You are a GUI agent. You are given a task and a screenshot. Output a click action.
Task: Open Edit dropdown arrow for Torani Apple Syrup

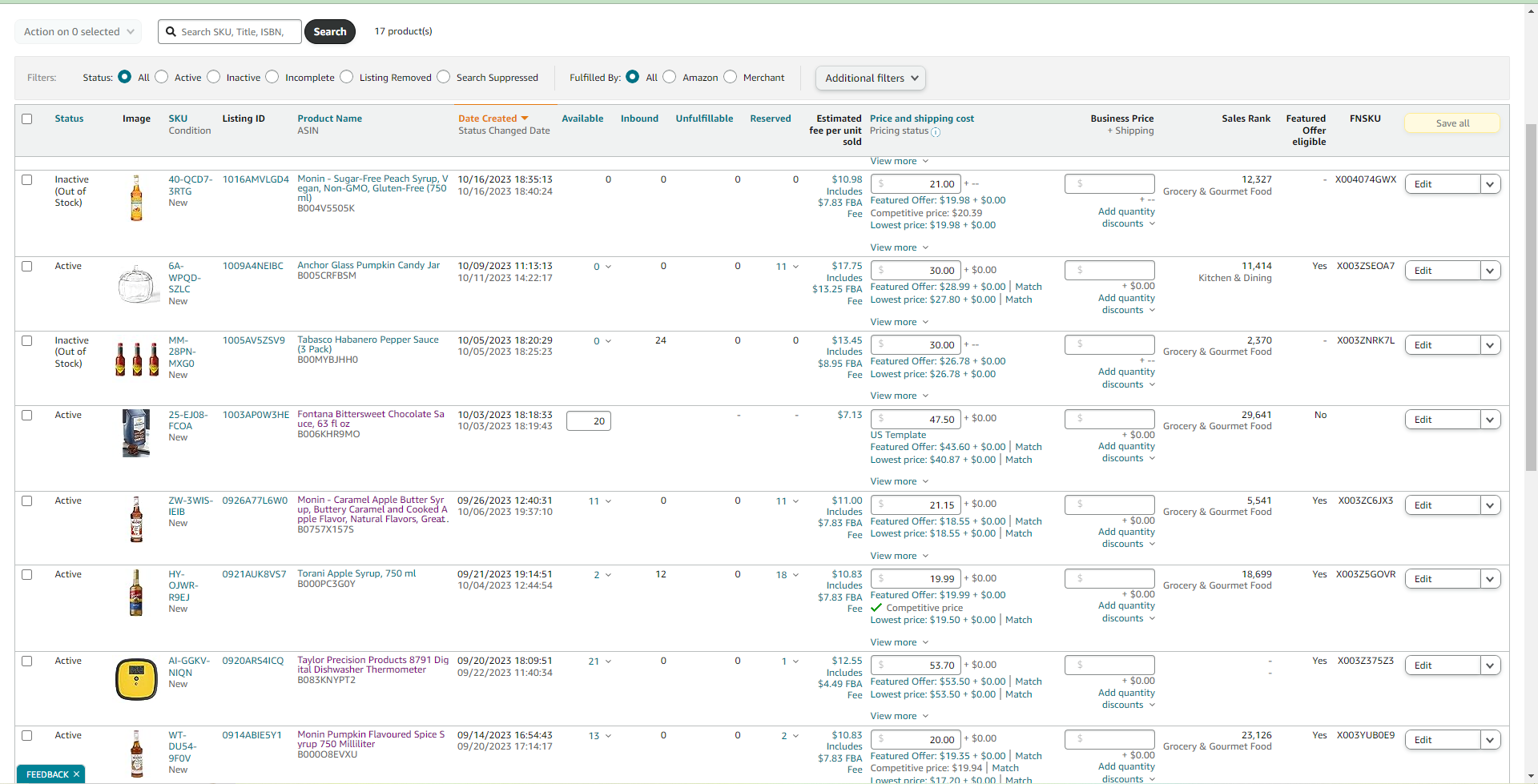(1490, 579)
